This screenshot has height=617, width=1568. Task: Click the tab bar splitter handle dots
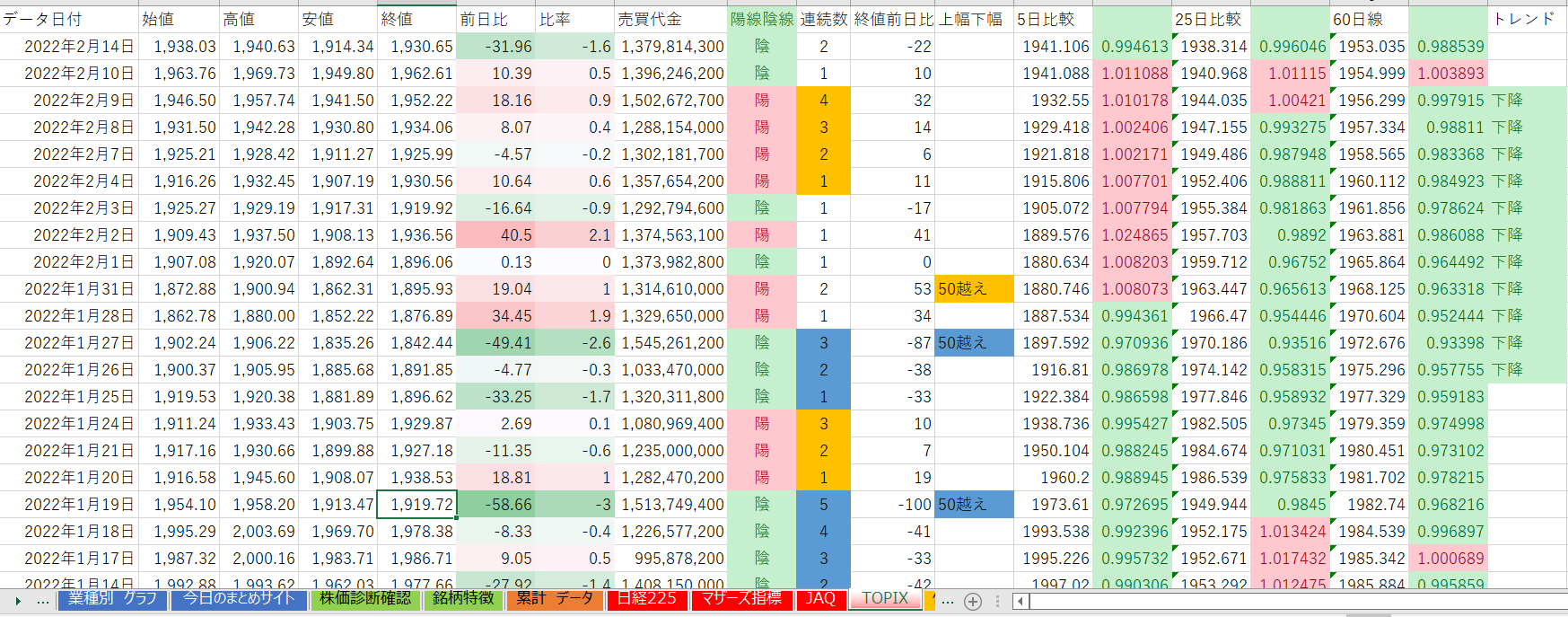coord(997,601)
